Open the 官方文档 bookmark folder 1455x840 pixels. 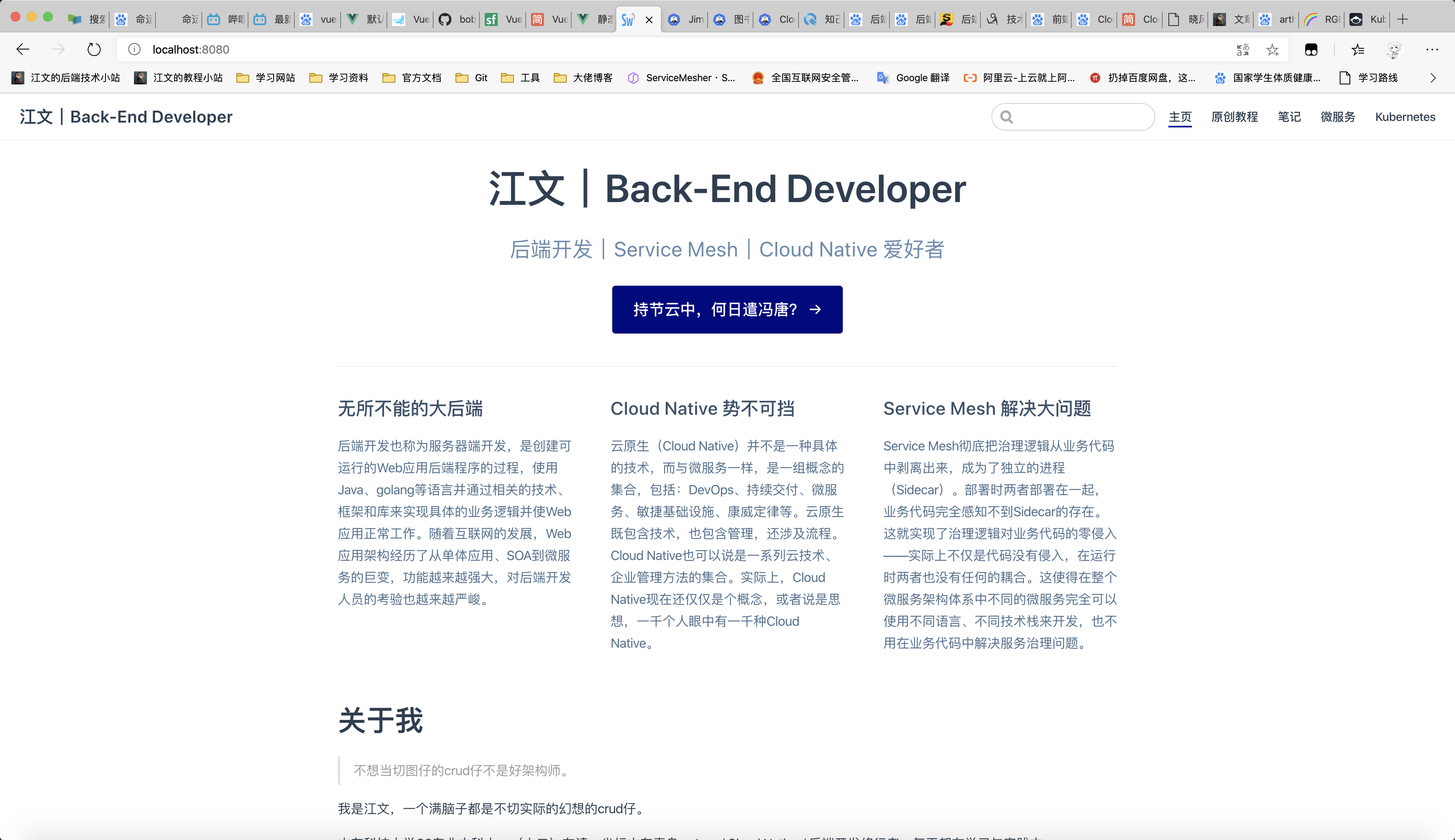(x=412, y=78)
